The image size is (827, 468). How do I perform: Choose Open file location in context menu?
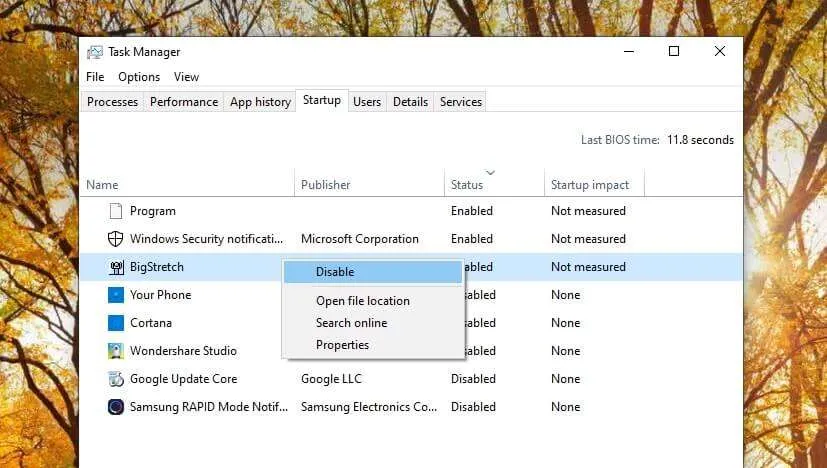[x=373, y=301]
